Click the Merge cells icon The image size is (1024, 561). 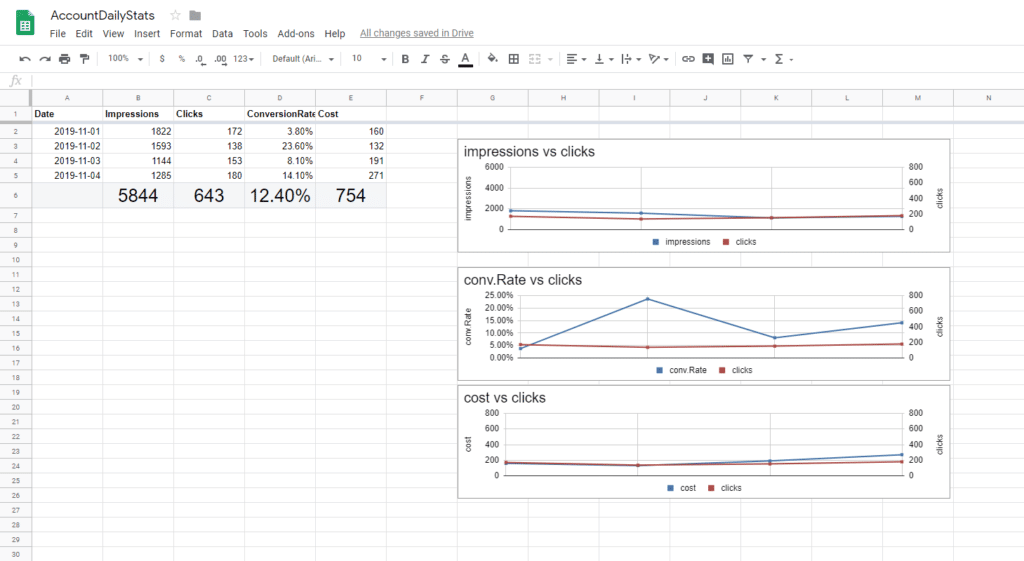(x=535, y=59)
